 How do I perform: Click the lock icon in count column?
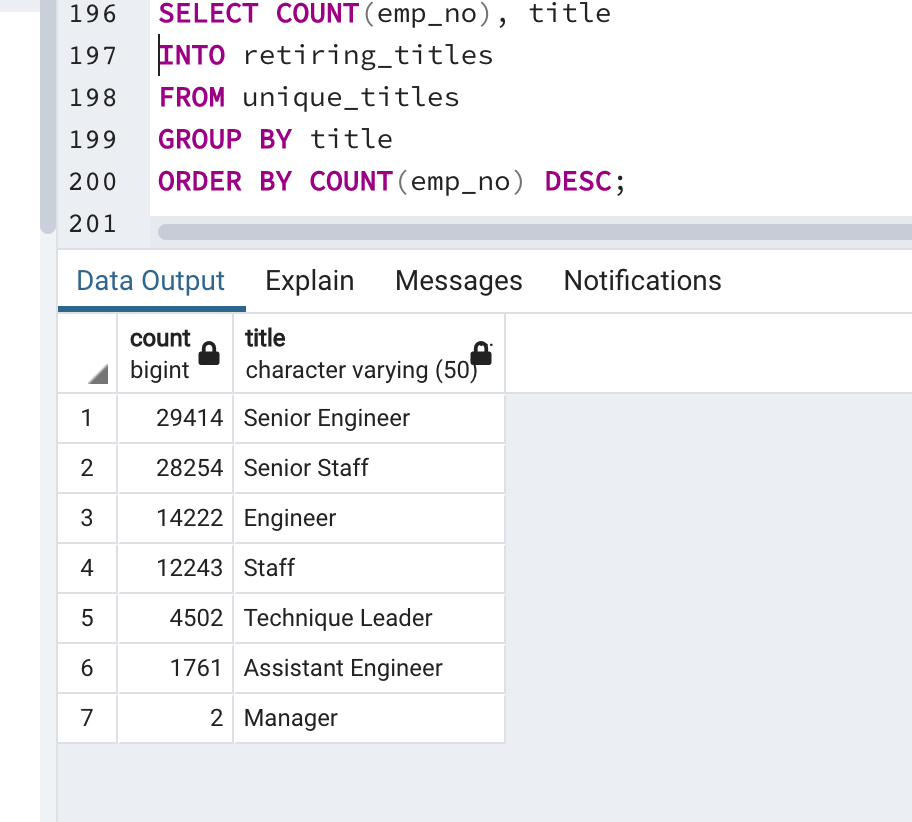pyautogui.click(x=209, y=353)
